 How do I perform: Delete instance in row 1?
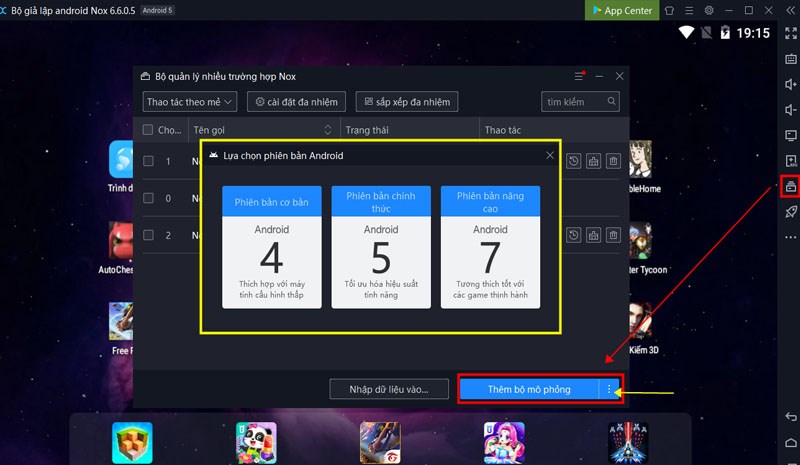[613, 161]
